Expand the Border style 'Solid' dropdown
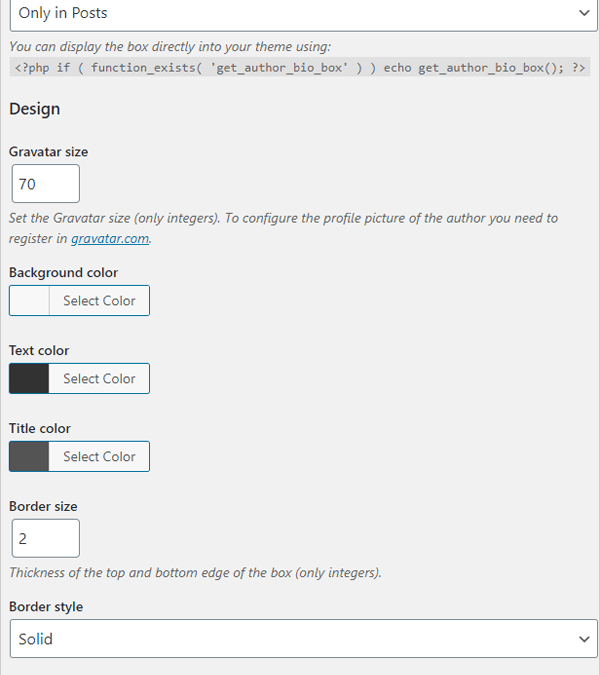This screenshot has height=675, width=600. 303,638
